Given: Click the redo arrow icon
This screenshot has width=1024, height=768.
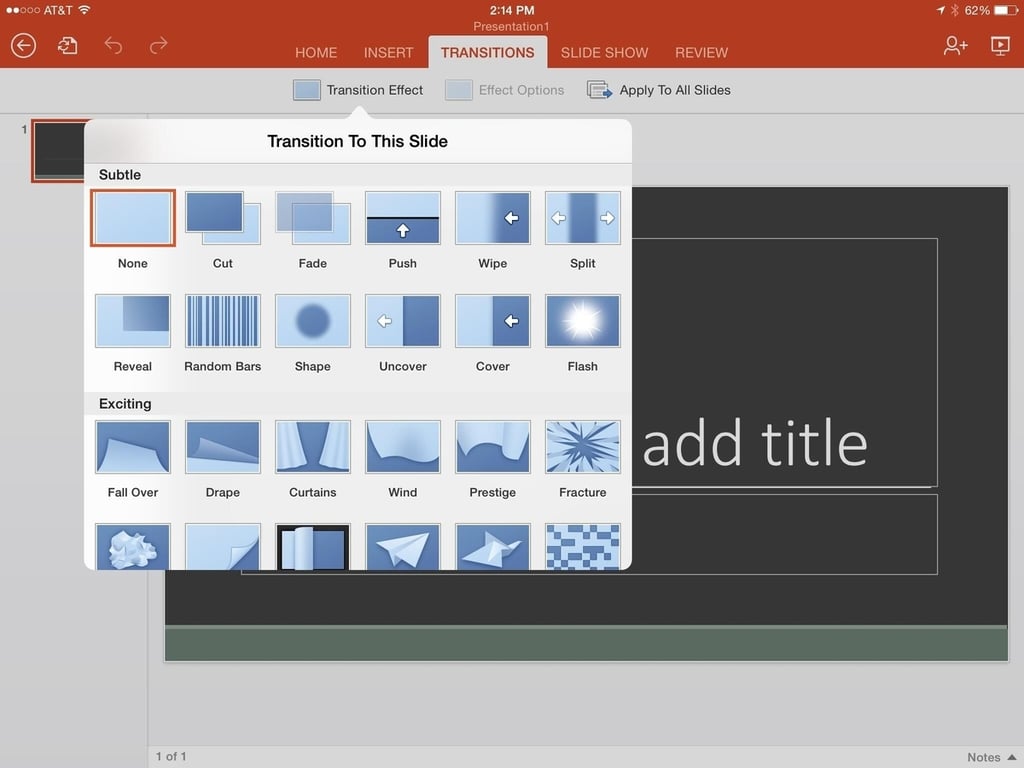Looking at the screenshot, I should (x=159, y=45).
